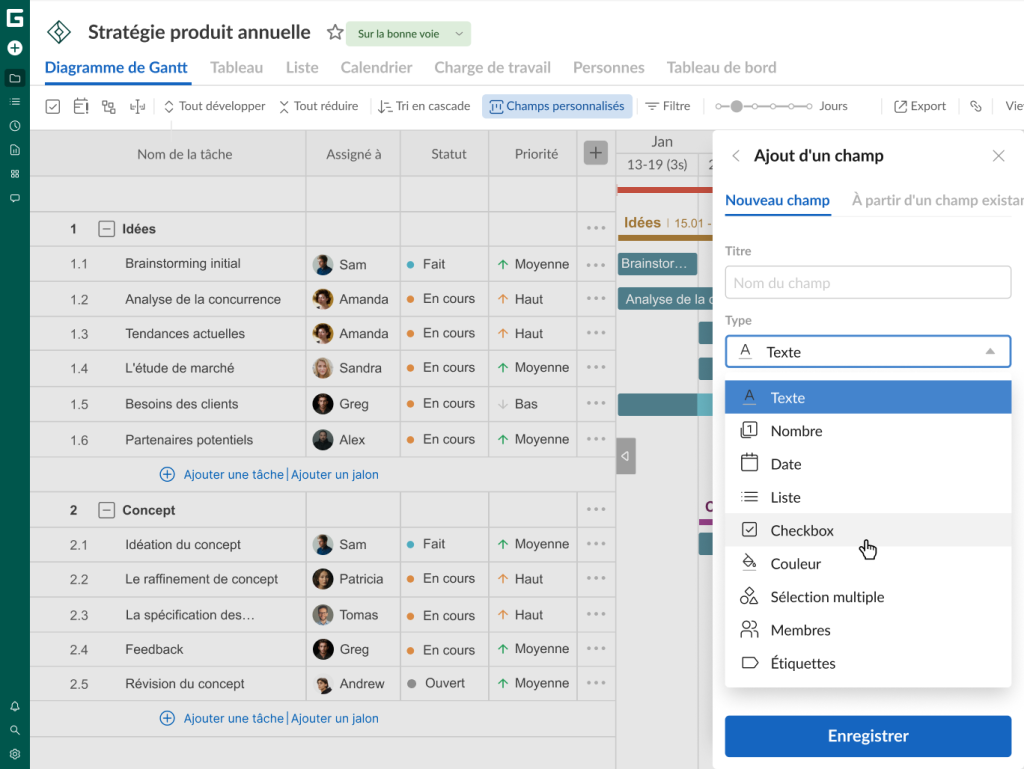This screenshot has height=769, width=1024.
Task: Add a column with the plus button
Action: (596, 153)
